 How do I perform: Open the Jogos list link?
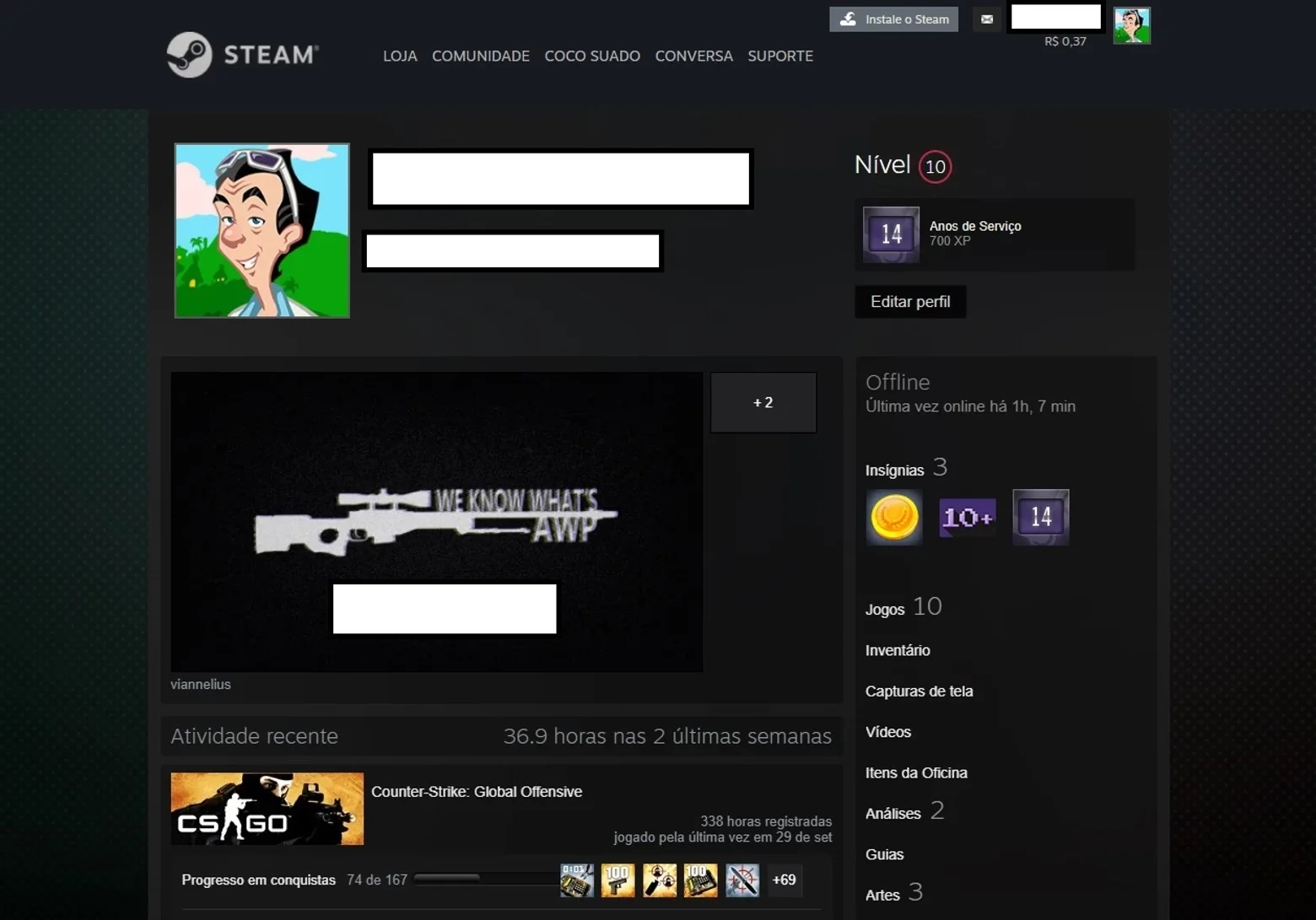tap(885, 610)
